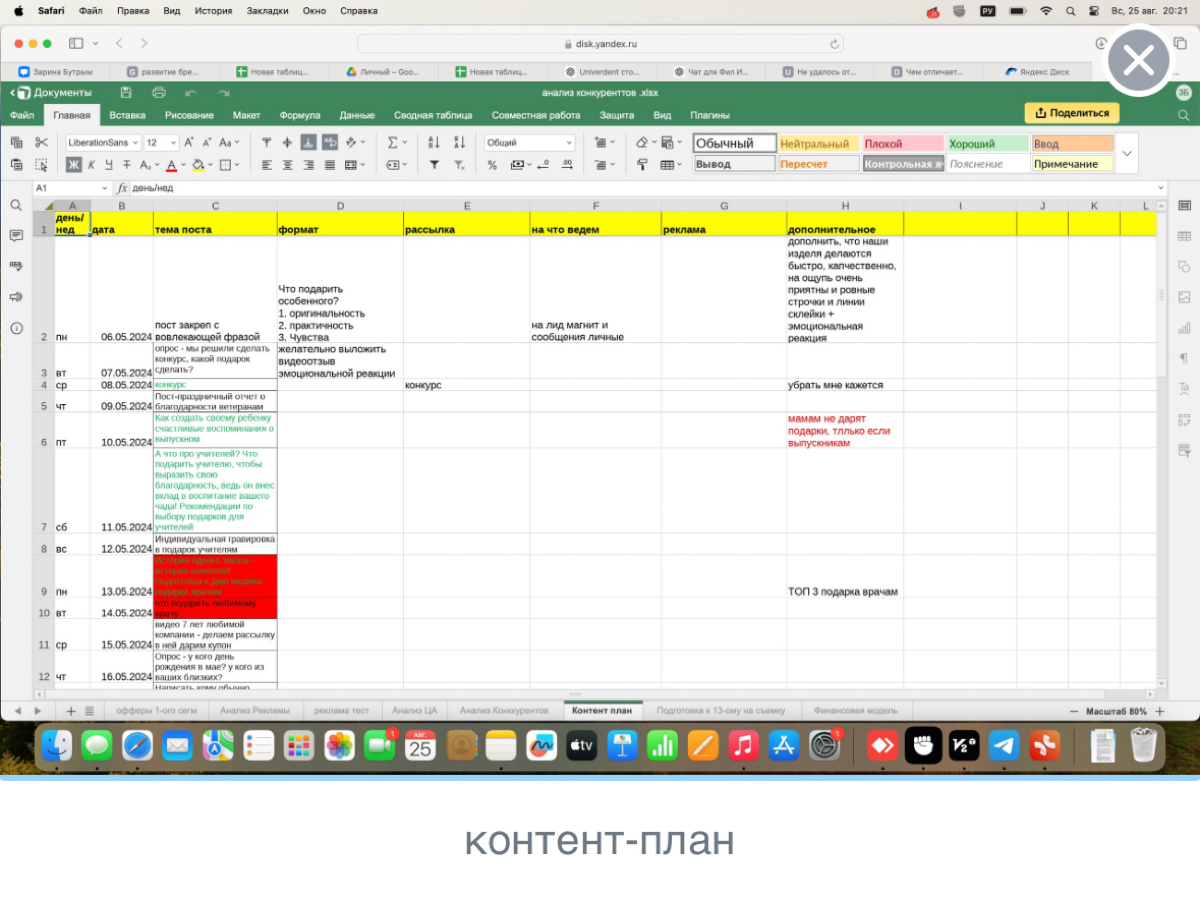Open spellcheck panel in left sidebar
The image size is (1200, 902).
coord(16,266)
